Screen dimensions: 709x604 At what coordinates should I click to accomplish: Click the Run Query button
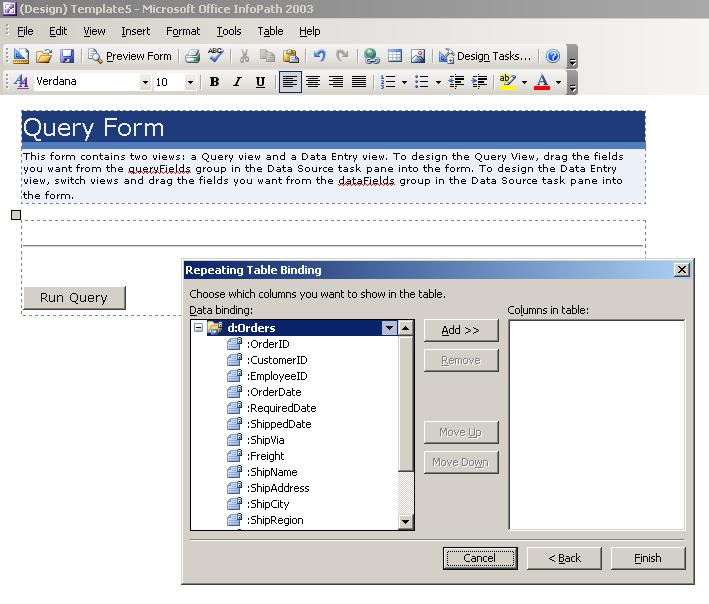tap(74, 297)
